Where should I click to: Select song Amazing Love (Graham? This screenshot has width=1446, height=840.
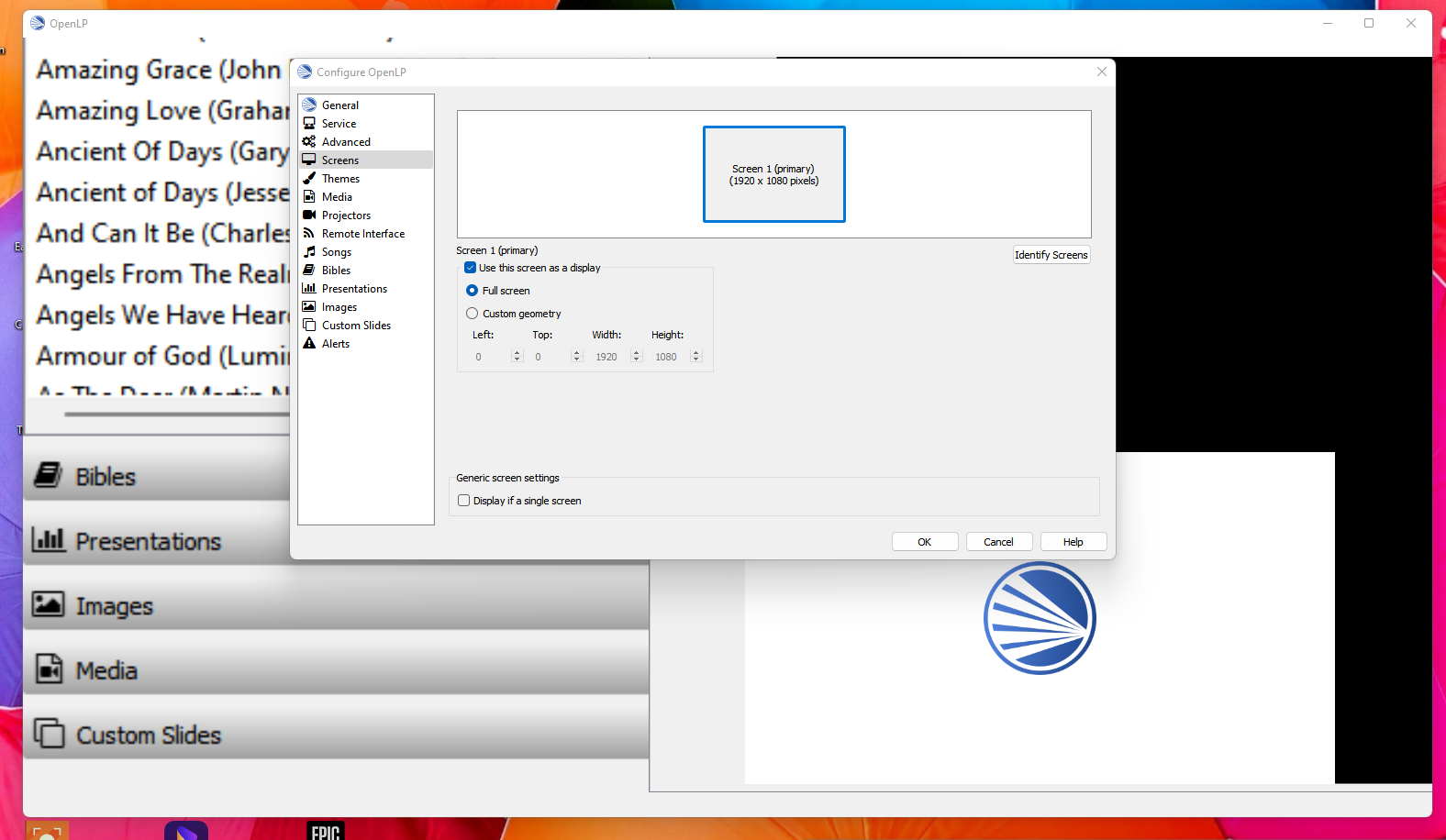point(162,111)
